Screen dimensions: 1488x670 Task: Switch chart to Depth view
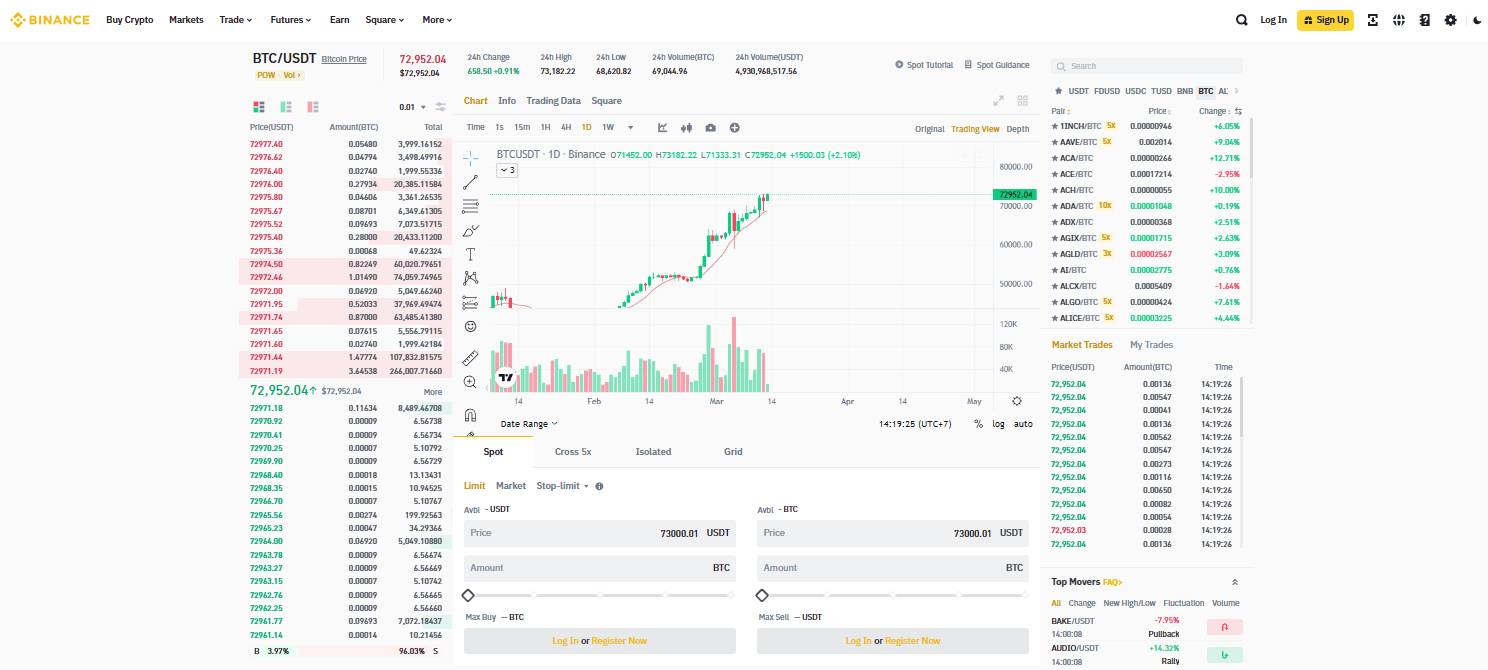(x=1017, y=129)
